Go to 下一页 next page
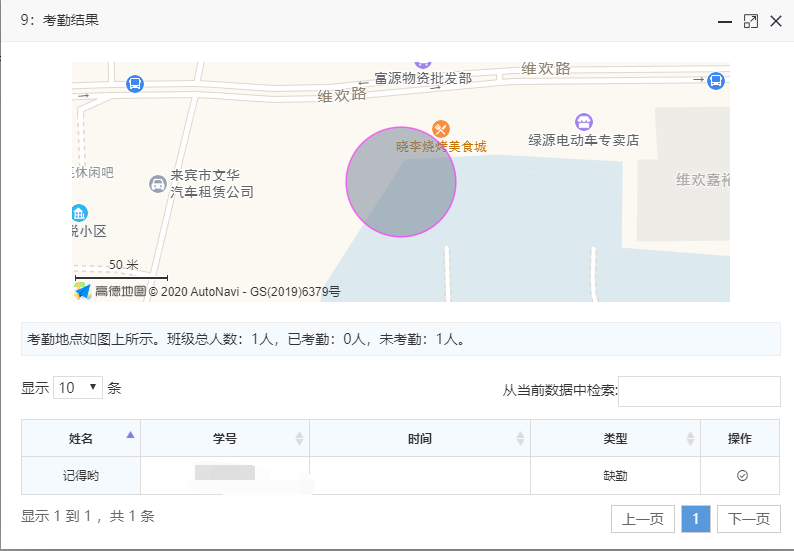The height and width of the screenshot is (551, 794). 748,519
